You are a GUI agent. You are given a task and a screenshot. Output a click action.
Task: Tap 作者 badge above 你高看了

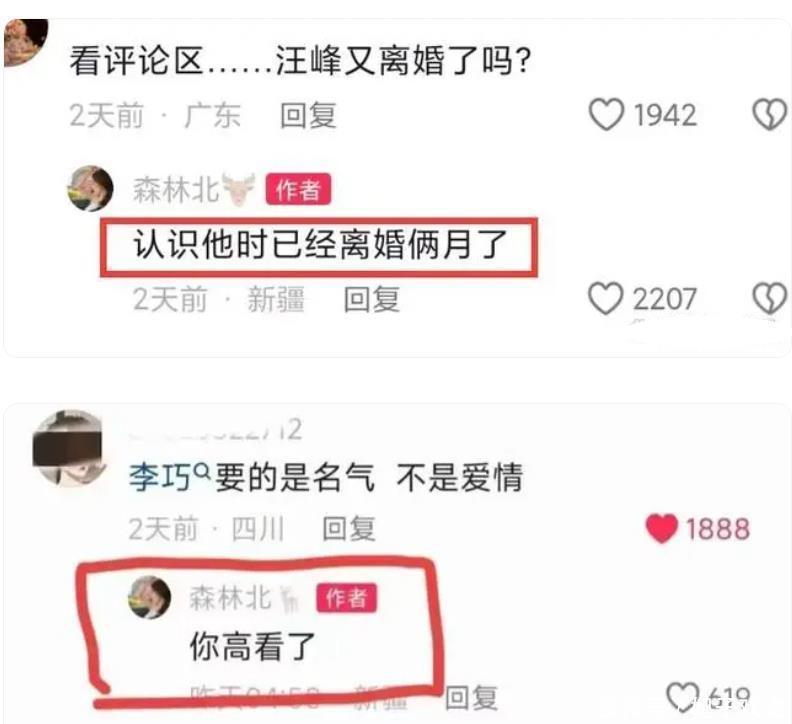click(x=346, y=598)
